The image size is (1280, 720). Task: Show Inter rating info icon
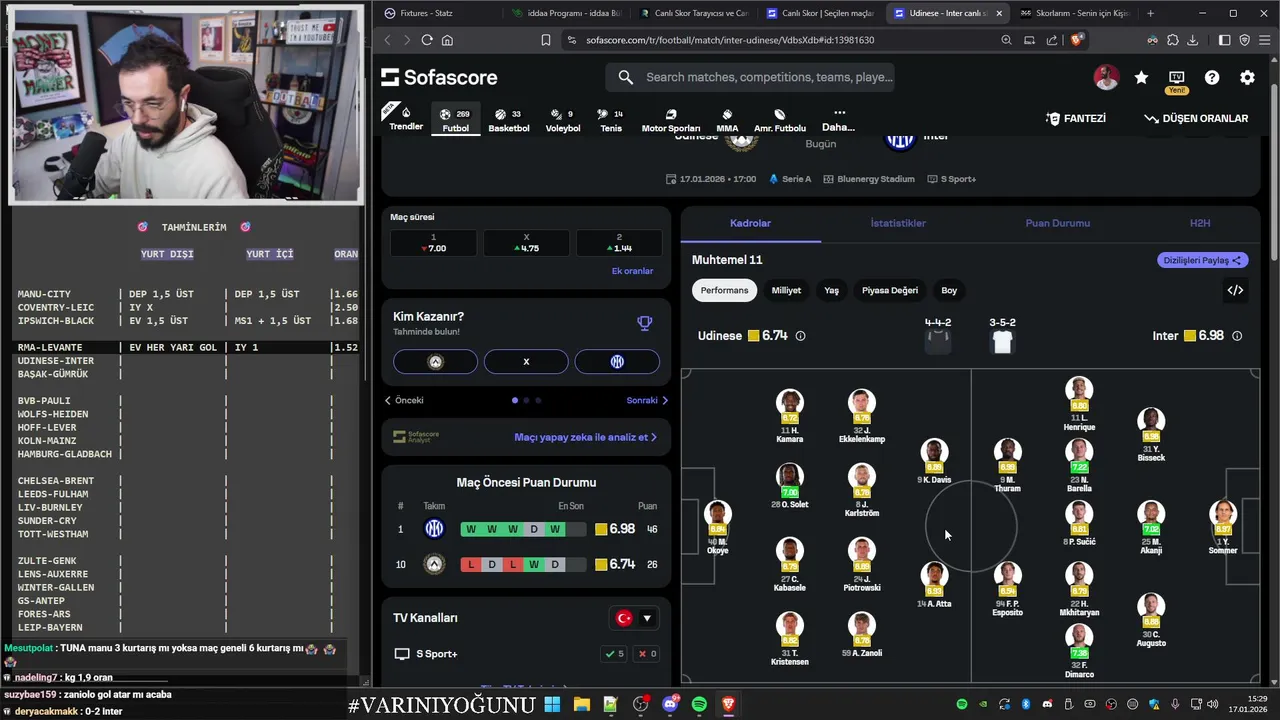coord(1237,336)
